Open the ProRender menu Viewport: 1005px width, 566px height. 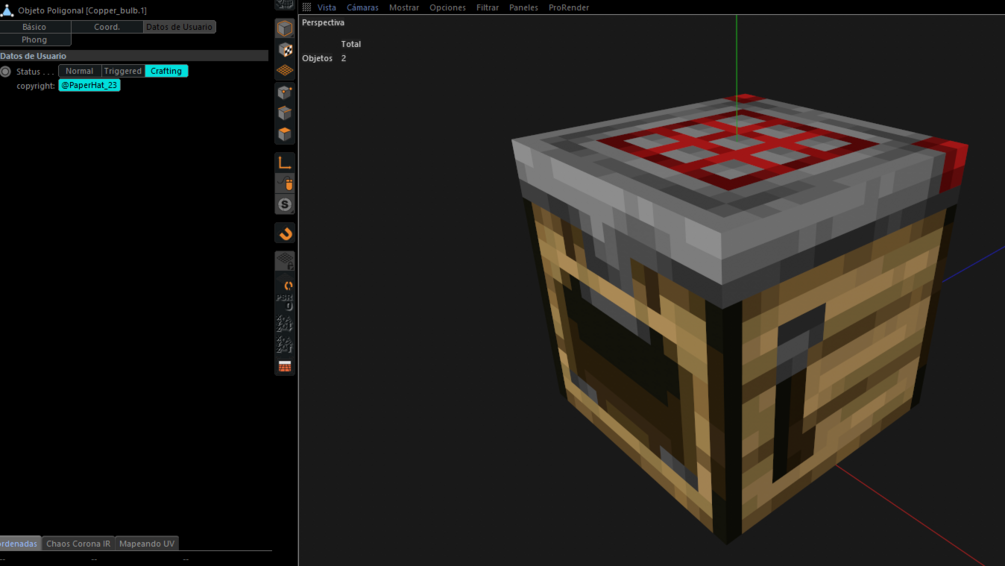click(569, 8)
